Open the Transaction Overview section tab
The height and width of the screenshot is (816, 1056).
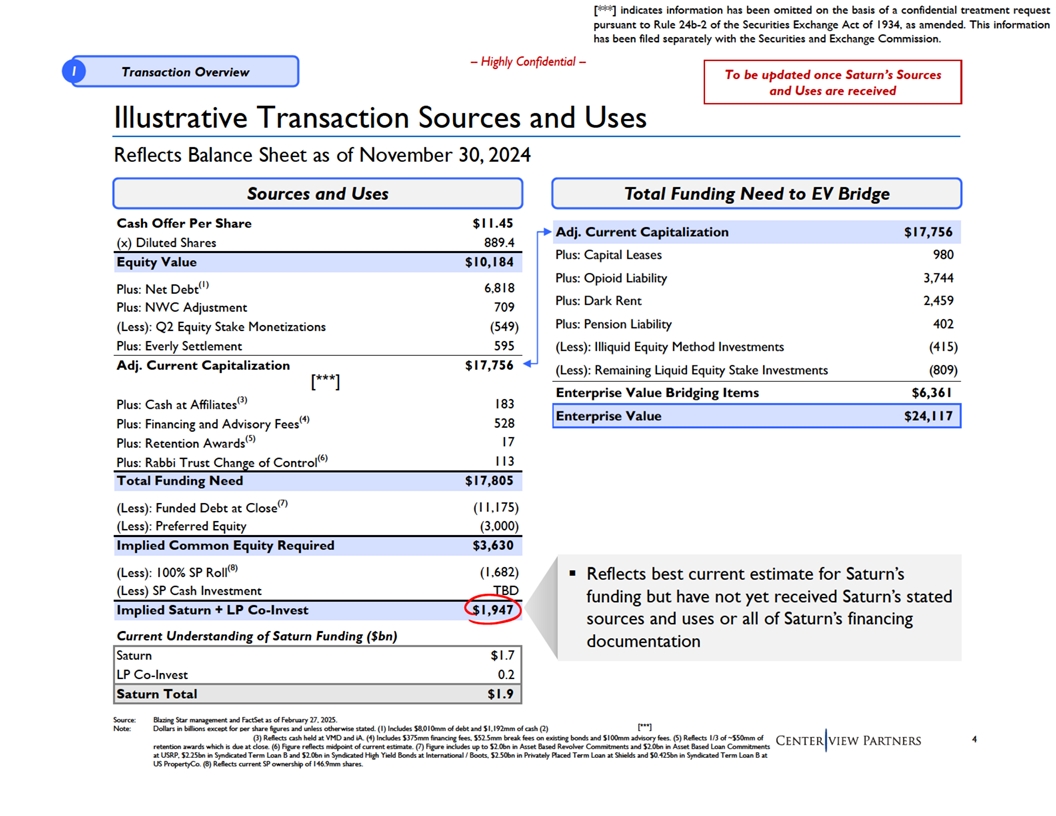pyautogui.click(x=185, y=72)
